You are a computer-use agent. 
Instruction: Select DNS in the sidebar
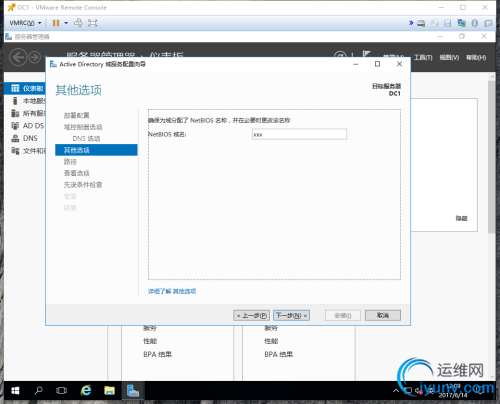25,138
